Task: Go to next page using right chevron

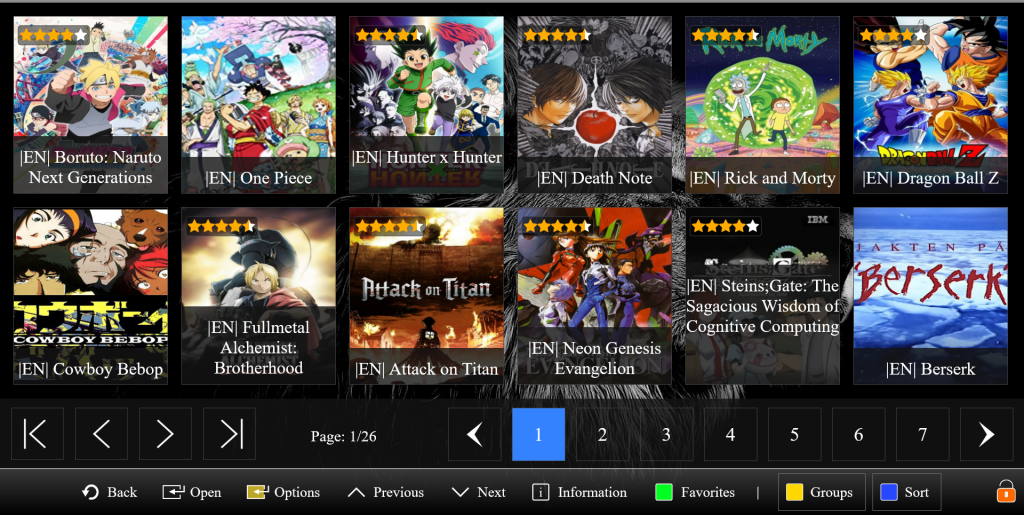Action: tap(165, 434)
